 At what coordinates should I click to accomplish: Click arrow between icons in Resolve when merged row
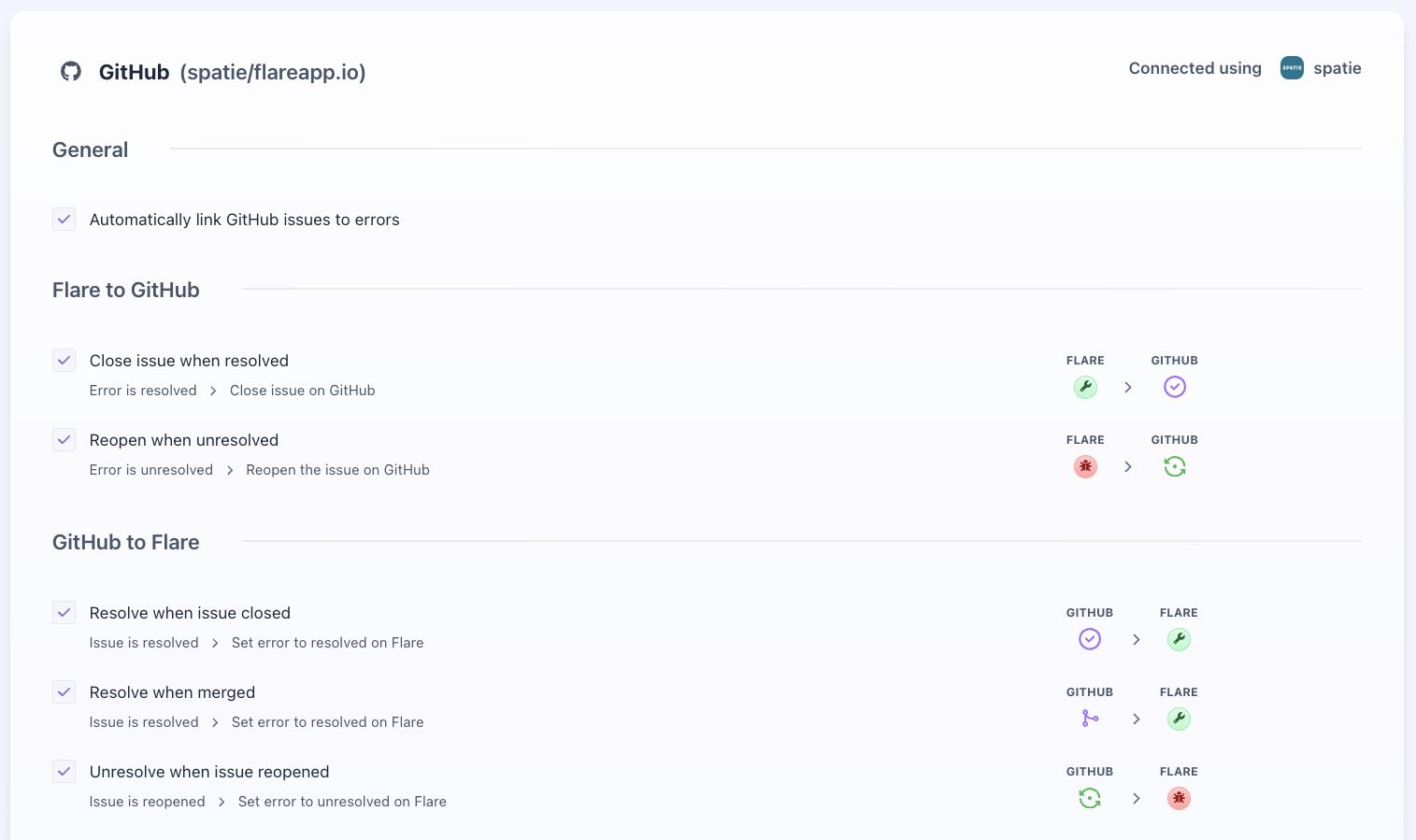click(1137, 719)
